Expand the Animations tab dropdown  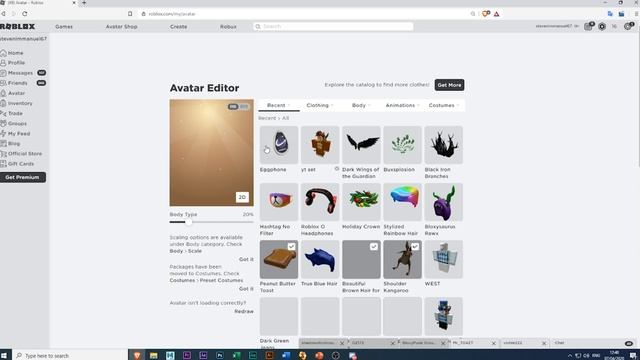tap(402, 105)
